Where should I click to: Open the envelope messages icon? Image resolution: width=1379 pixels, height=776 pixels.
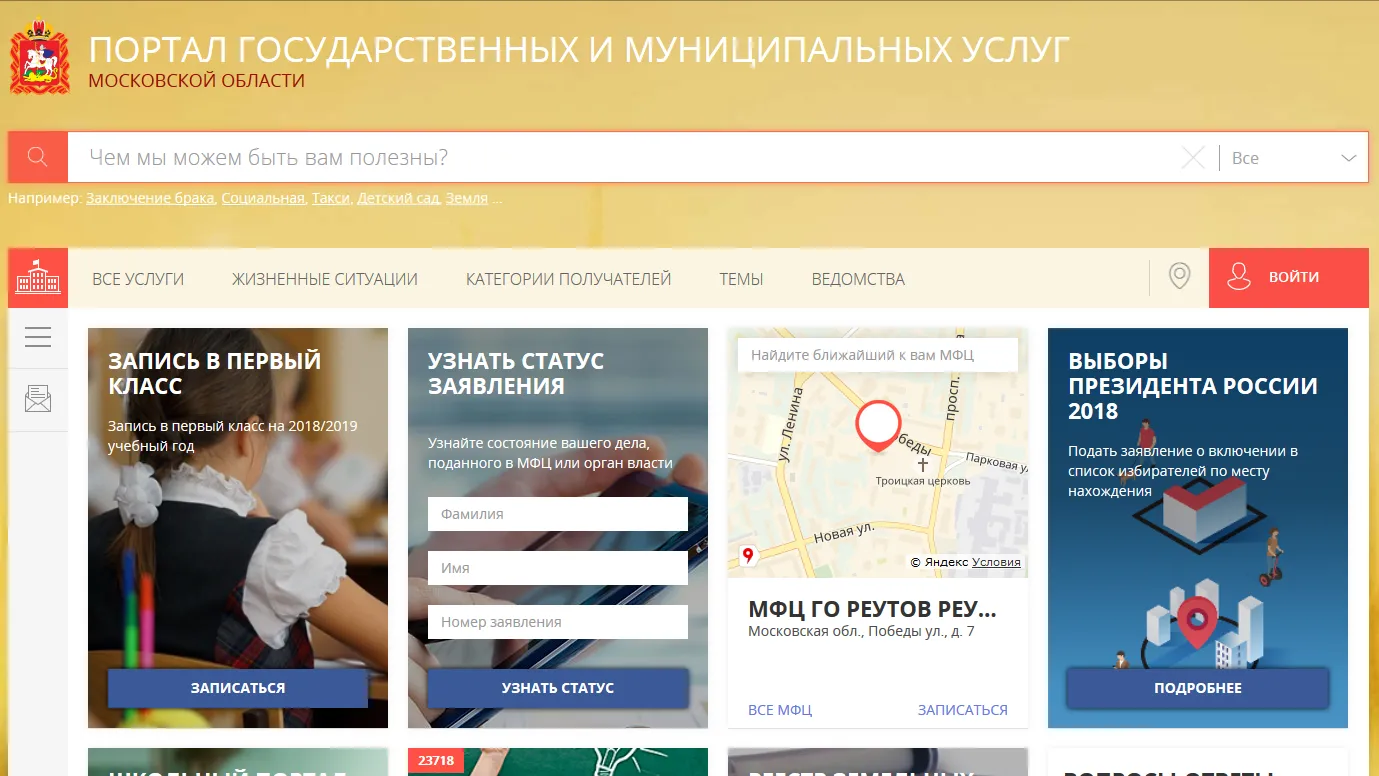pyautogui.click(x=38, y=400)
